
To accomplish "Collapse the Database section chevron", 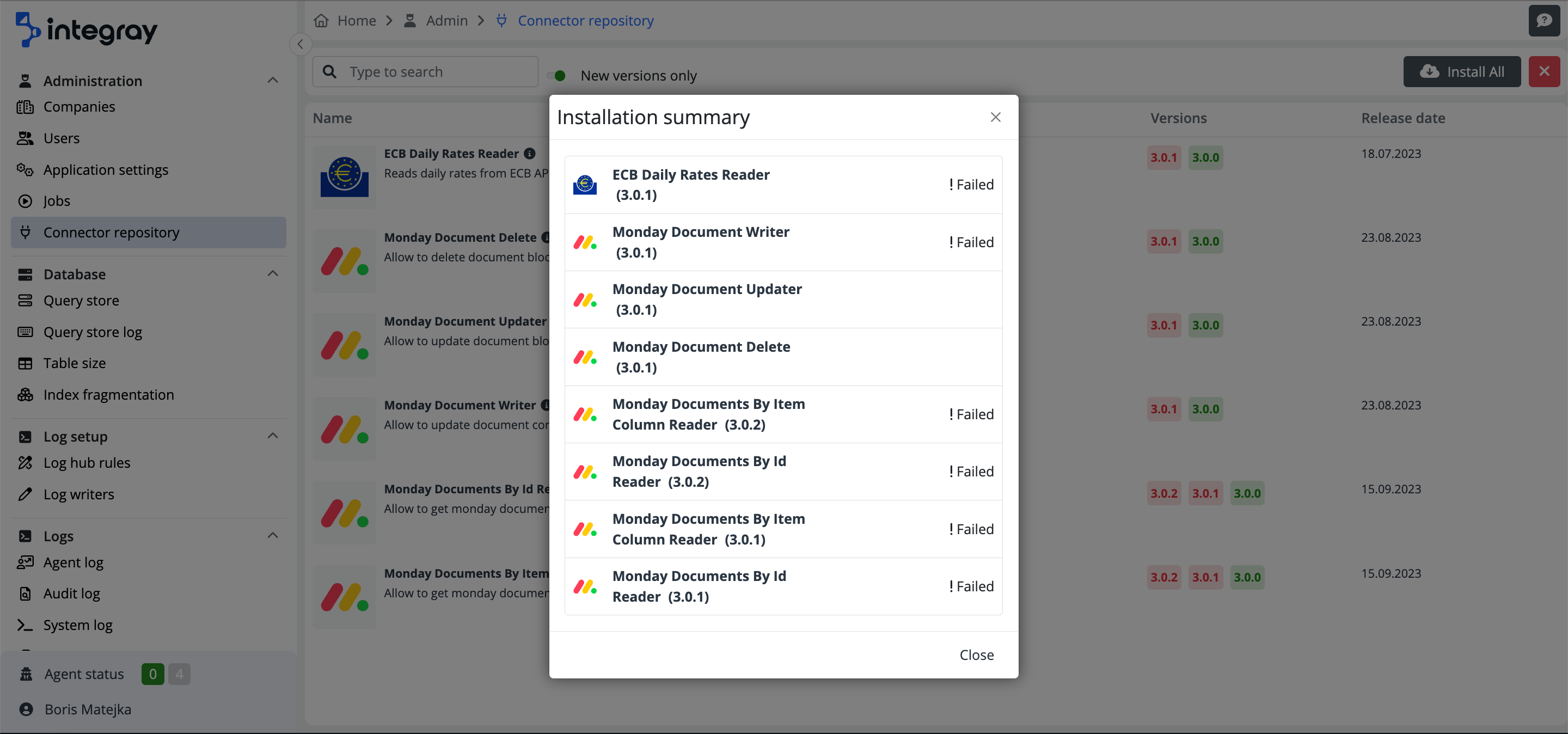I will click(273, 274).
